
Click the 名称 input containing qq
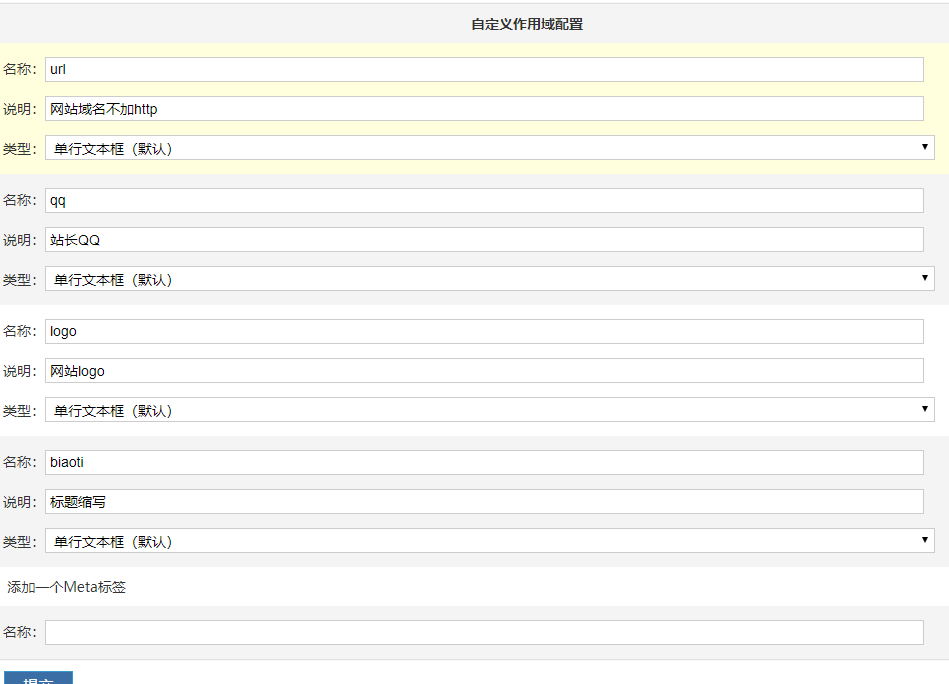click(x=400, y=200)
